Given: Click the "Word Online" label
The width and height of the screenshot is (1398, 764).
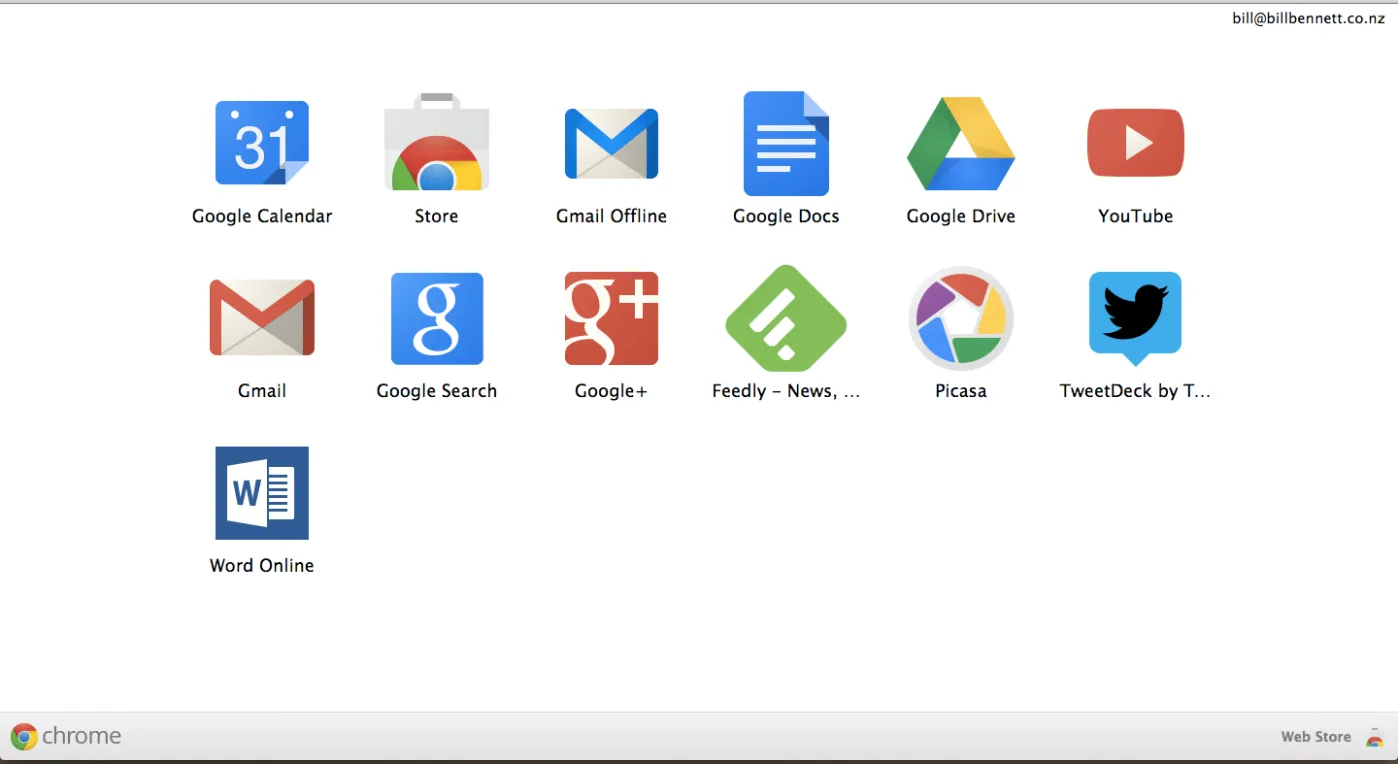Looking at the screenshot, I should pyautogui.click(x=262, y=566).
